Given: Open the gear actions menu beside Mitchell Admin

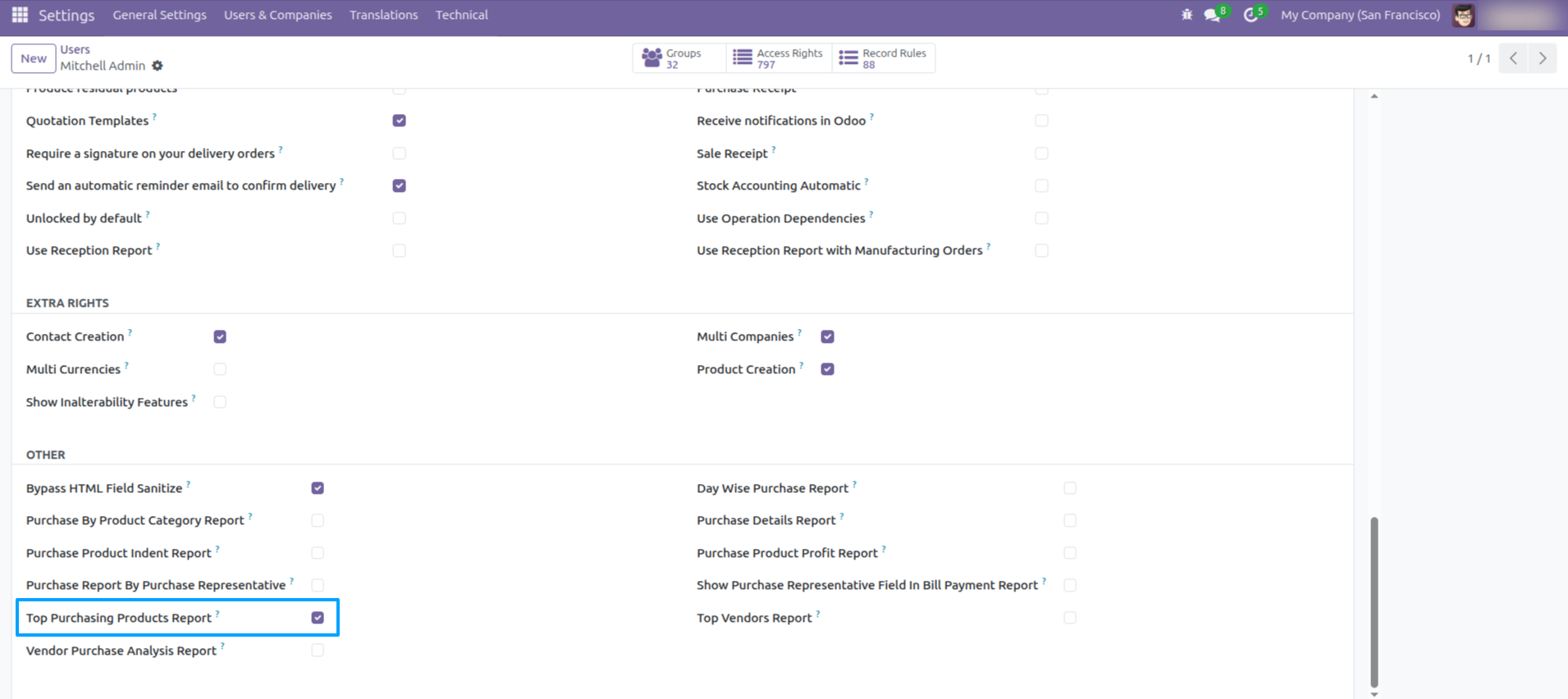Looking at the screenshot, I should tap(158, 66).
